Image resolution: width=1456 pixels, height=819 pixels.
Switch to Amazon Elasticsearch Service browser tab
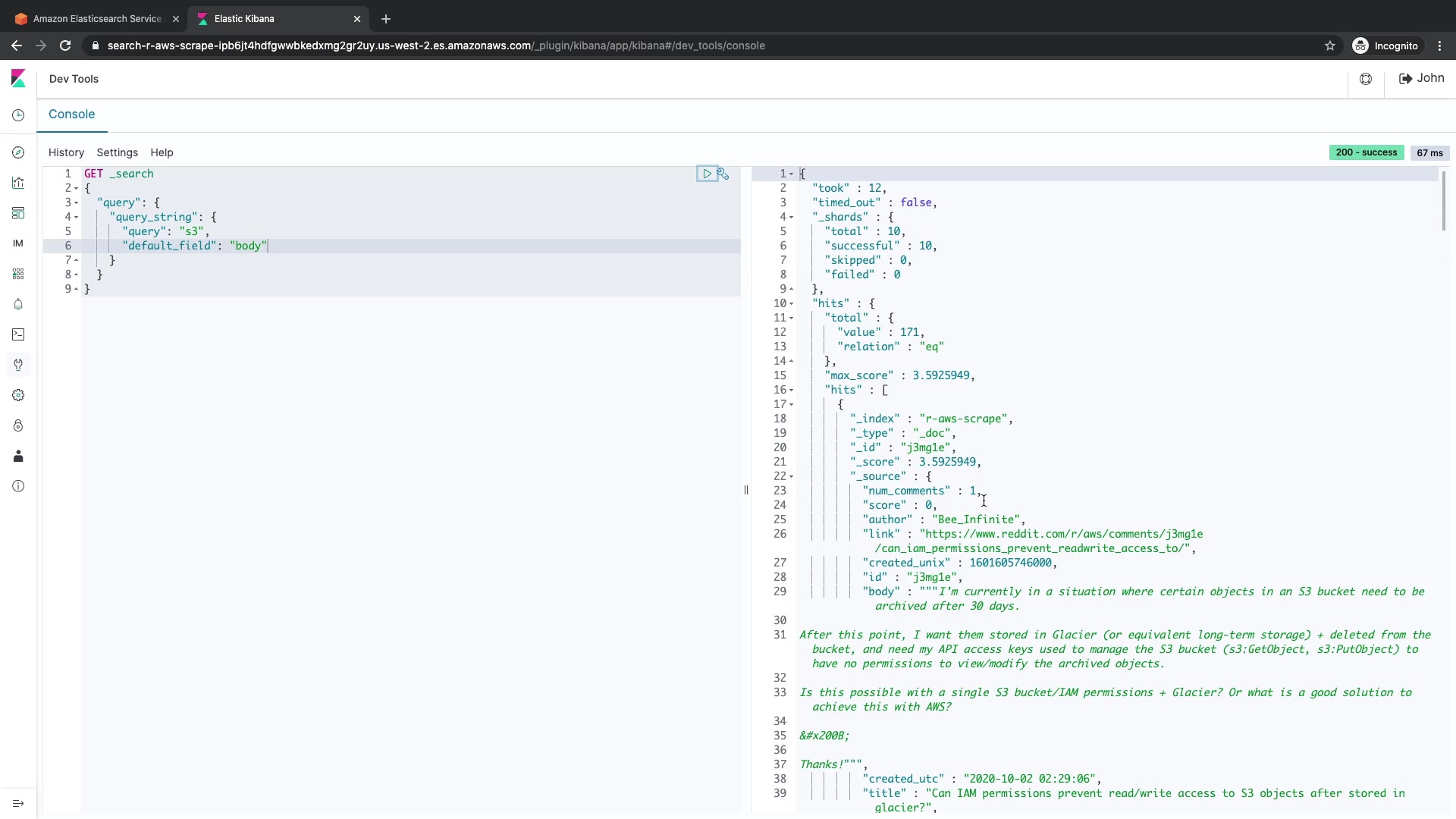tap(97, 18)
